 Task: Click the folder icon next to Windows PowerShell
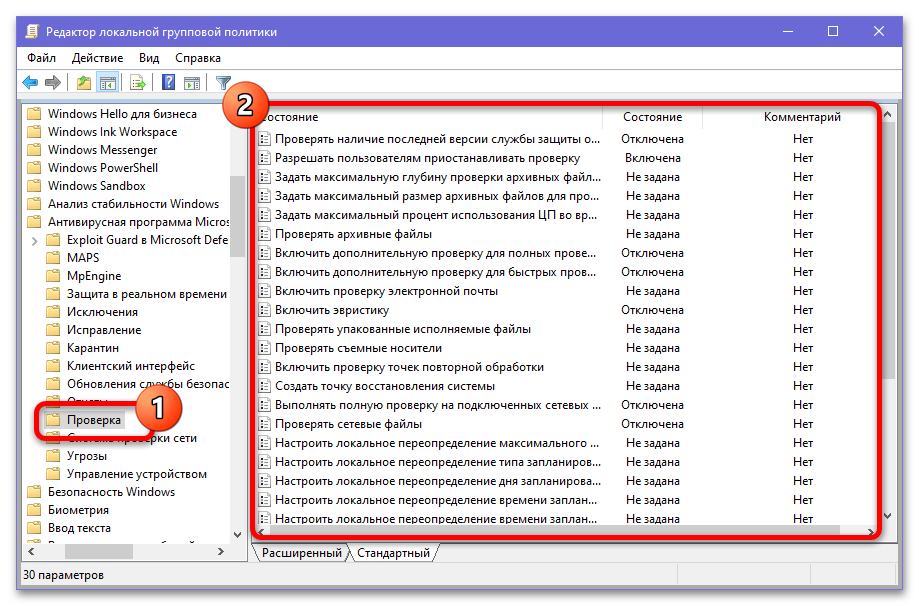coord(35,168)
